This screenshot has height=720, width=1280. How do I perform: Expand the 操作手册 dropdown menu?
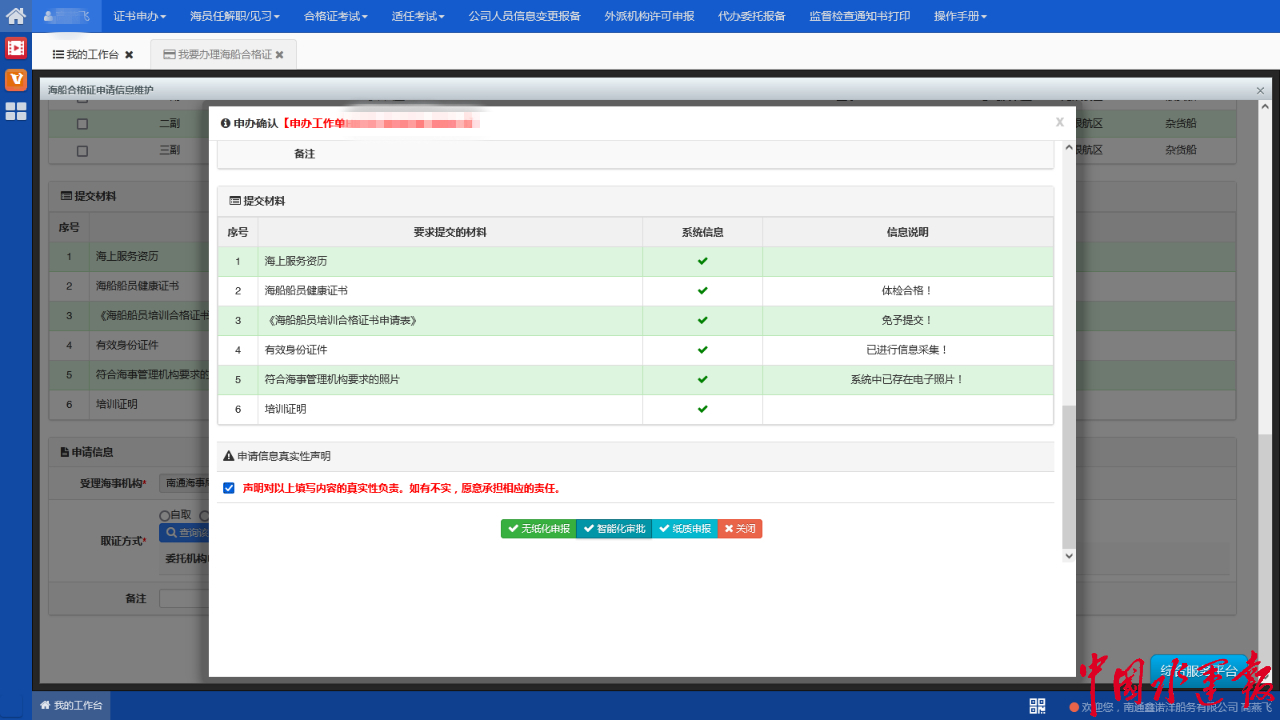point(960,16)
